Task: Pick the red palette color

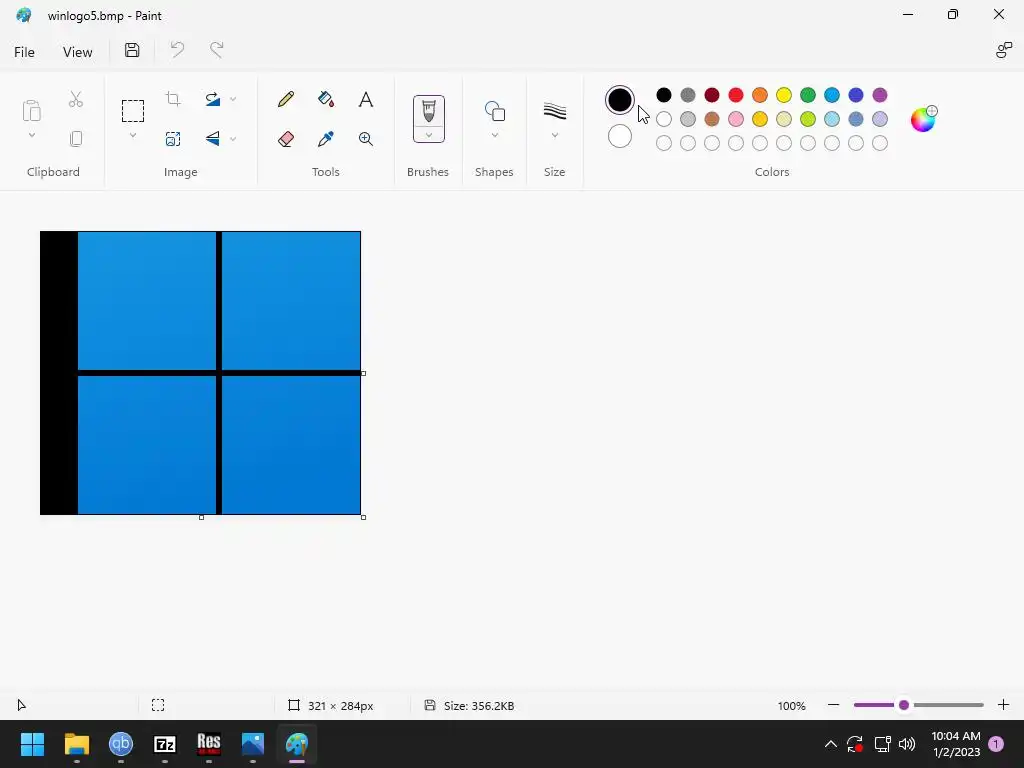Action: pos(735,95)
